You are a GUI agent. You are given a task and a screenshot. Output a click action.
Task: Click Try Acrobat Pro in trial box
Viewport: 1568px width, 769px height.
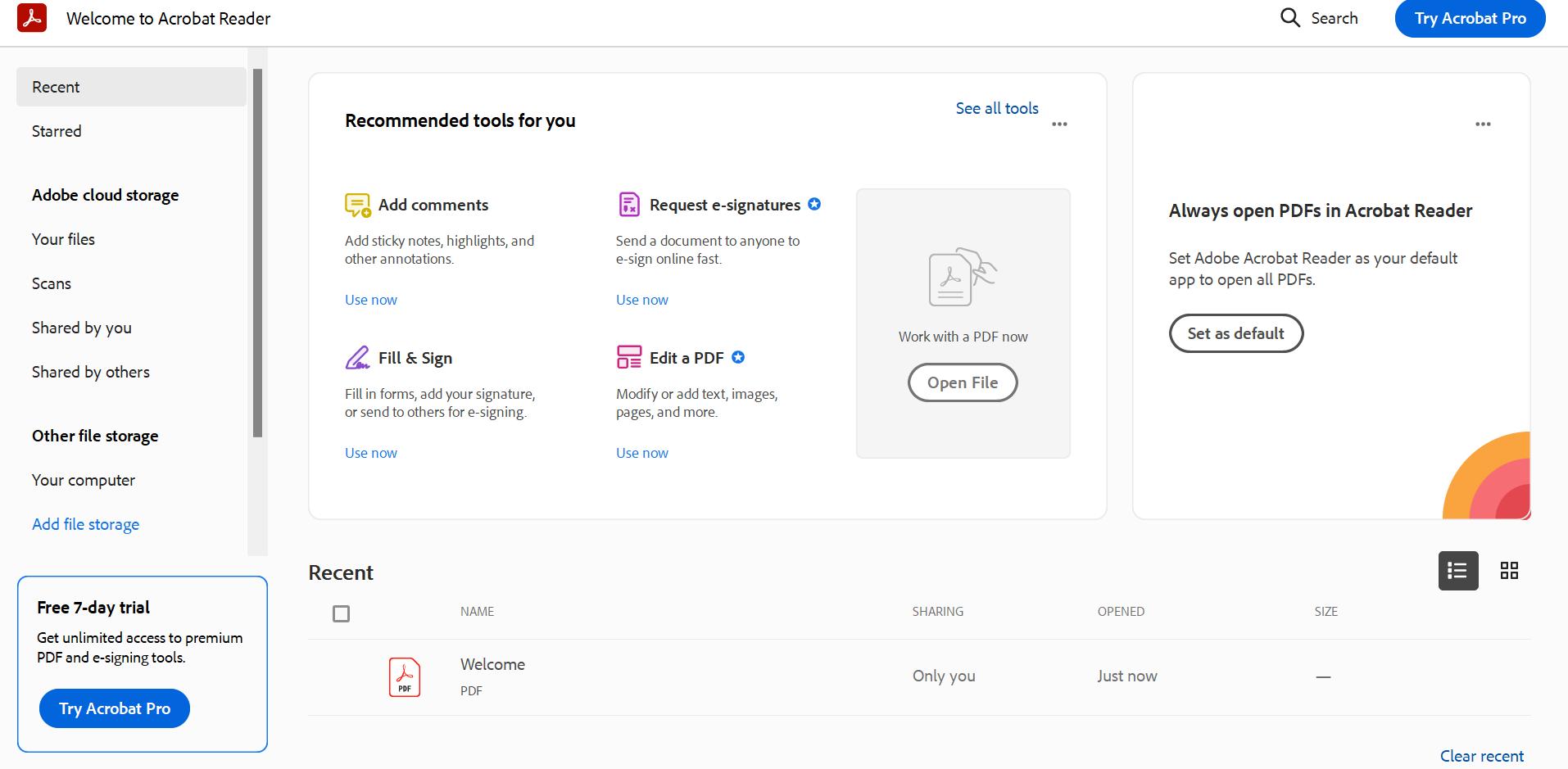[x=115, y=708]
